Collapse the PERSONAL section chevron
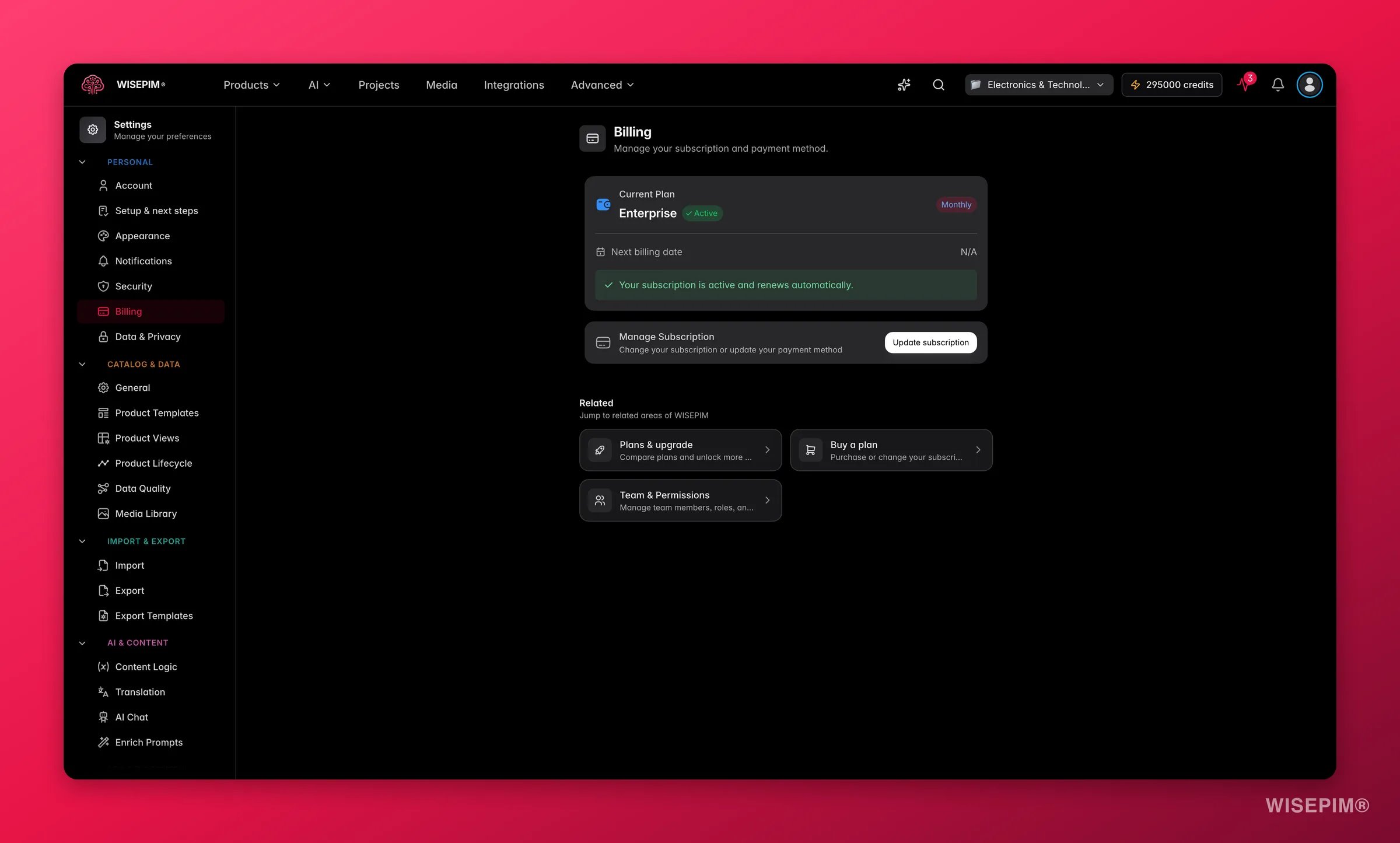 click(x=82, y=162)
